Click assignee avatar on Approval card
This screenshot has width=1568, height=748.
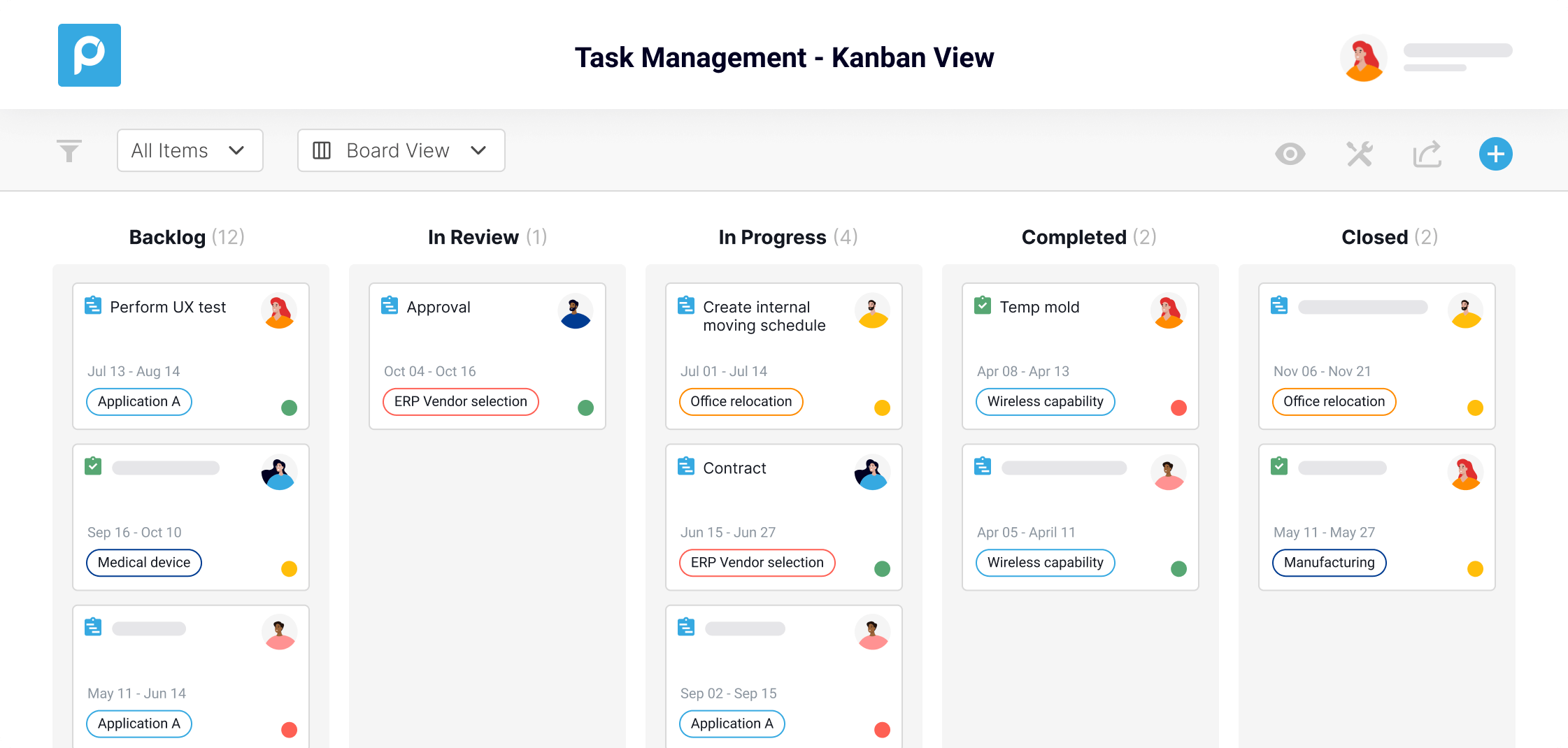pos(576,310)
